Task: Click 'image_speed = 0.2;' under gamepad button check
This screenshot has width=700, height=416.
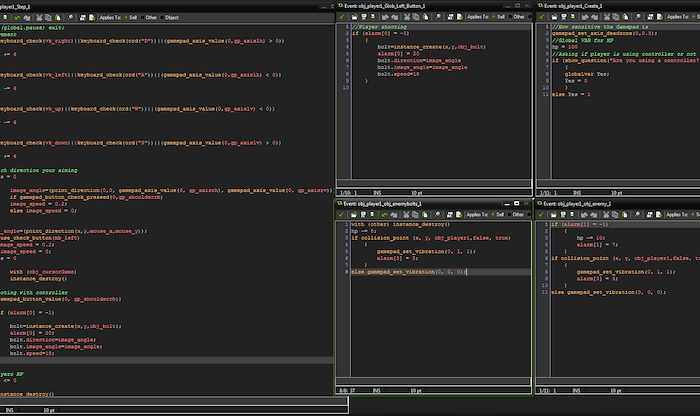Action: tap(38, 204)
